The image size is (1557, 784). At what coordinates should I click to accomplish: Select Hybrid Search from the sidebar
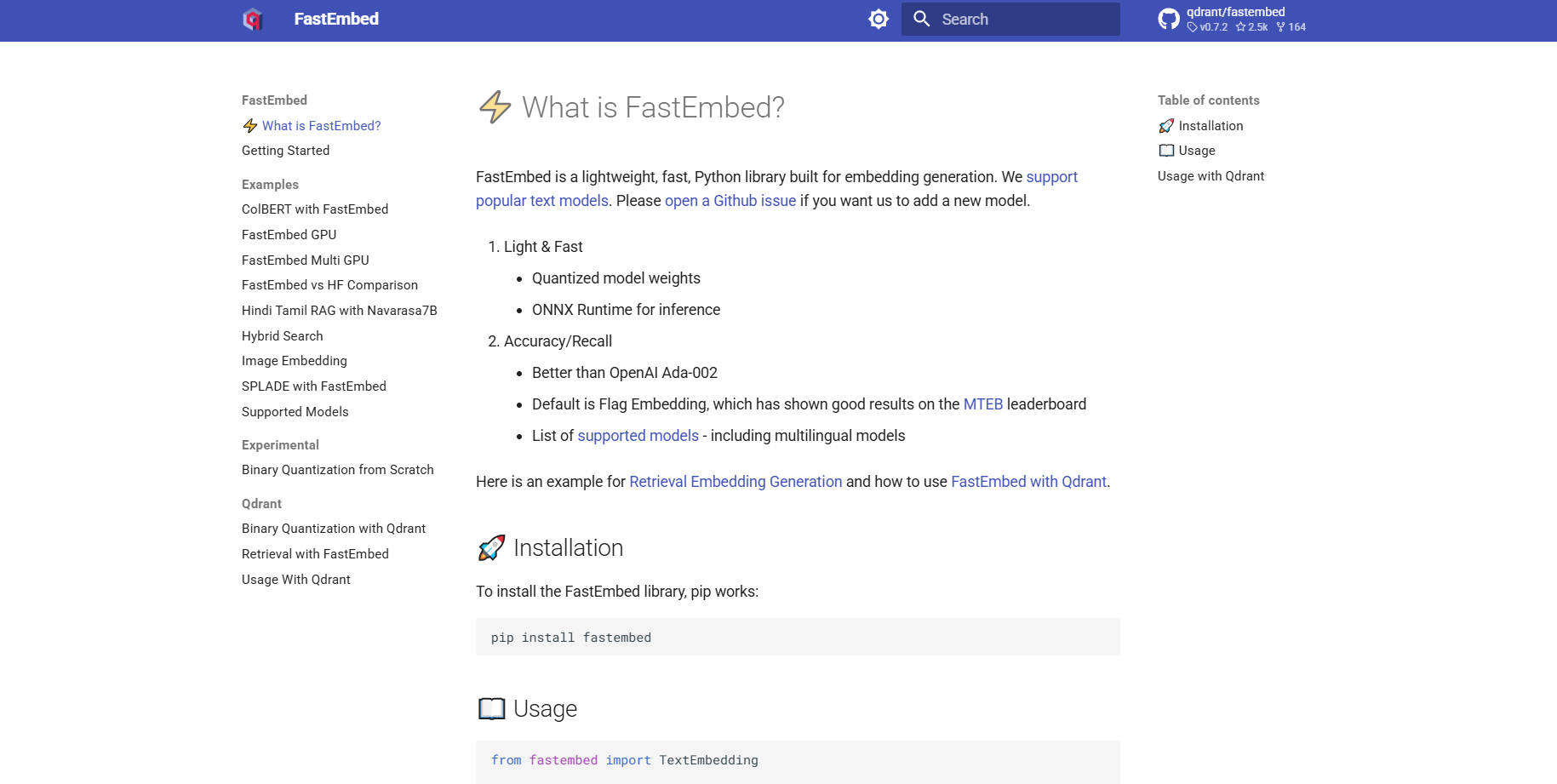283,336
